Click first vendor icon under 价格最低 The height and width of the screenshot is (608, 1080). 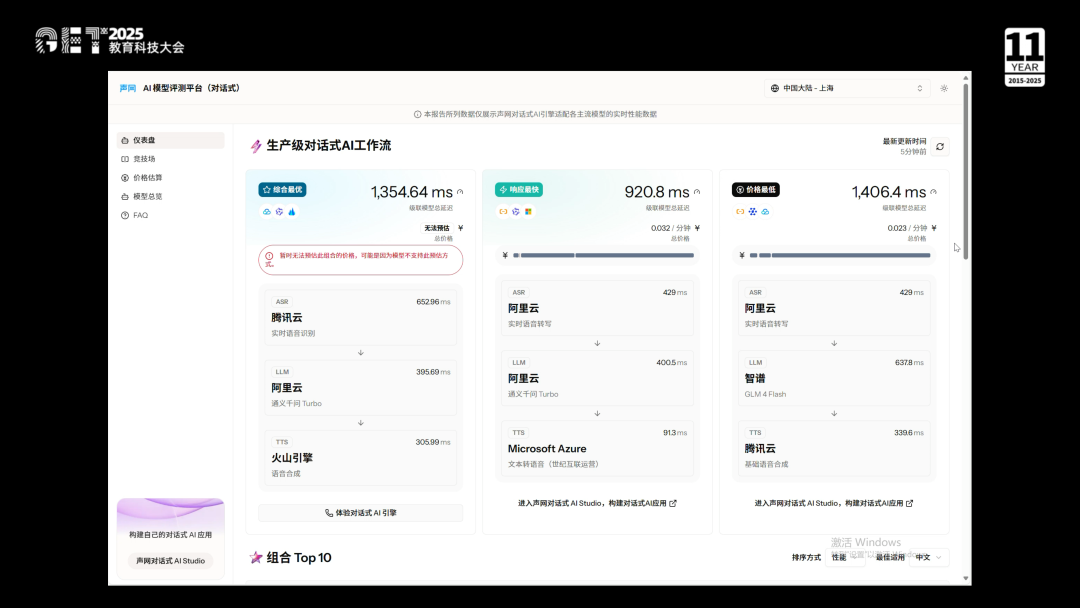tap(740, 211)
